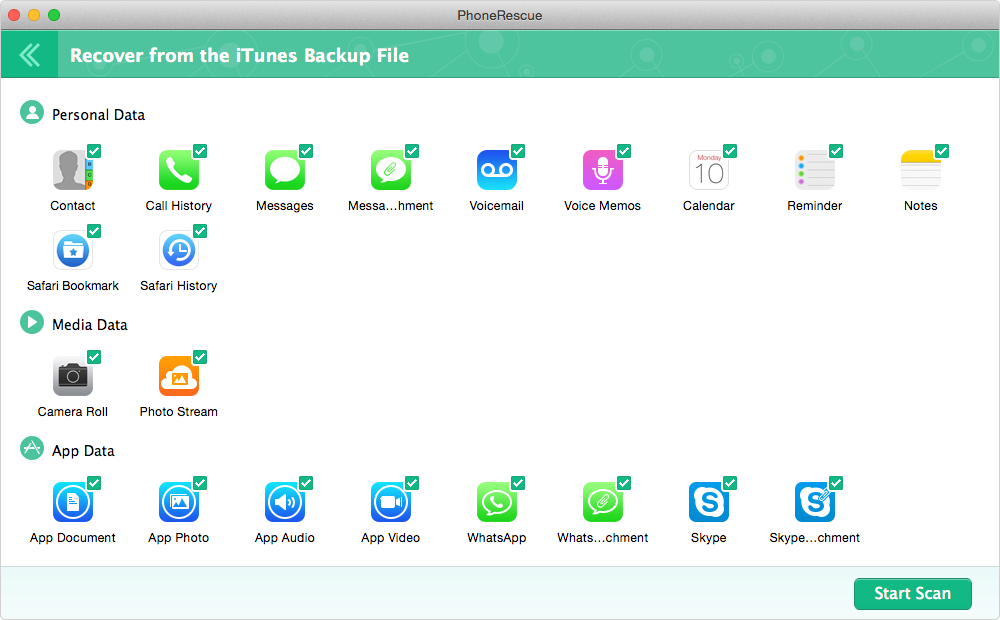
Task: Click the Personal Data heading
Action: click(98, 115)
